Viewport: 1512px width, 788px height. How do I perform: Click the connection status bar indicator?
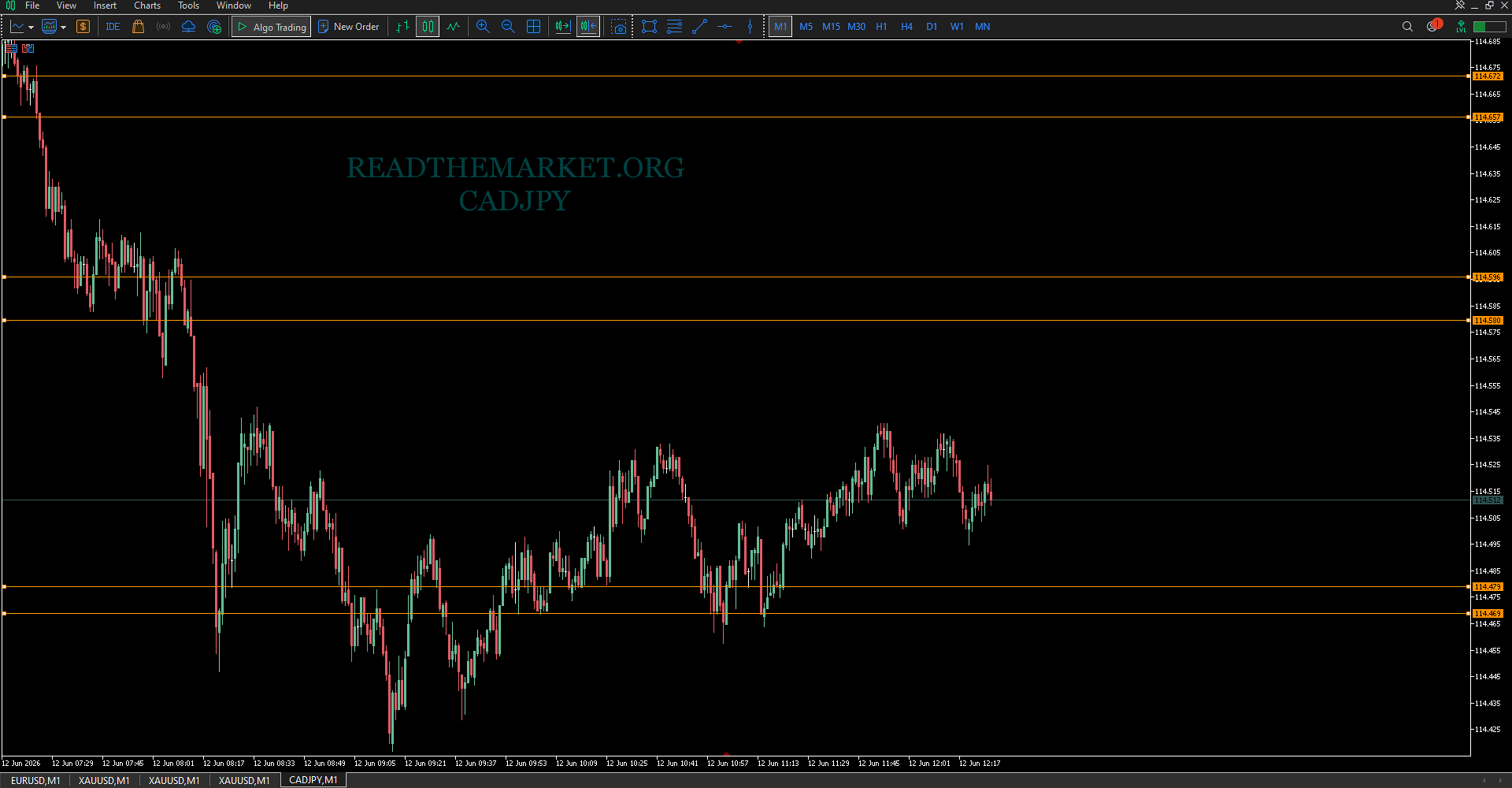1489,27
